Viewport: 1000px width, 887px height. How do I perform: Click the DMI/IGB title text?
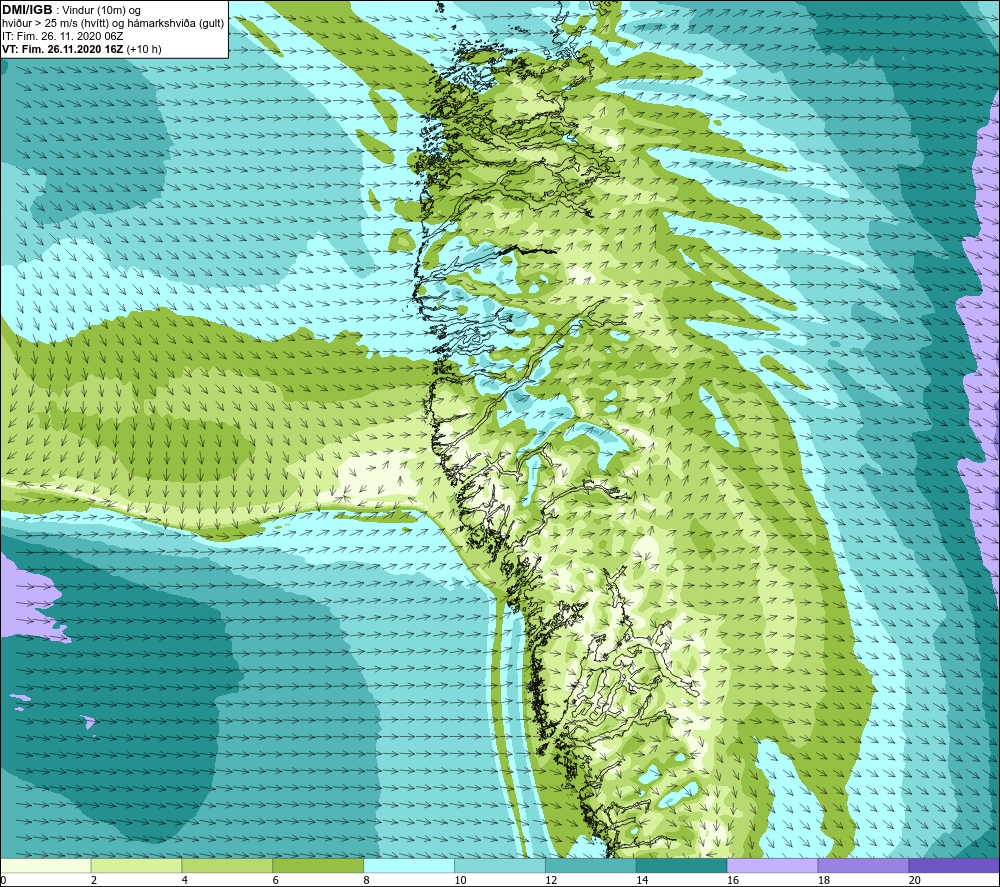coord(27,10)
